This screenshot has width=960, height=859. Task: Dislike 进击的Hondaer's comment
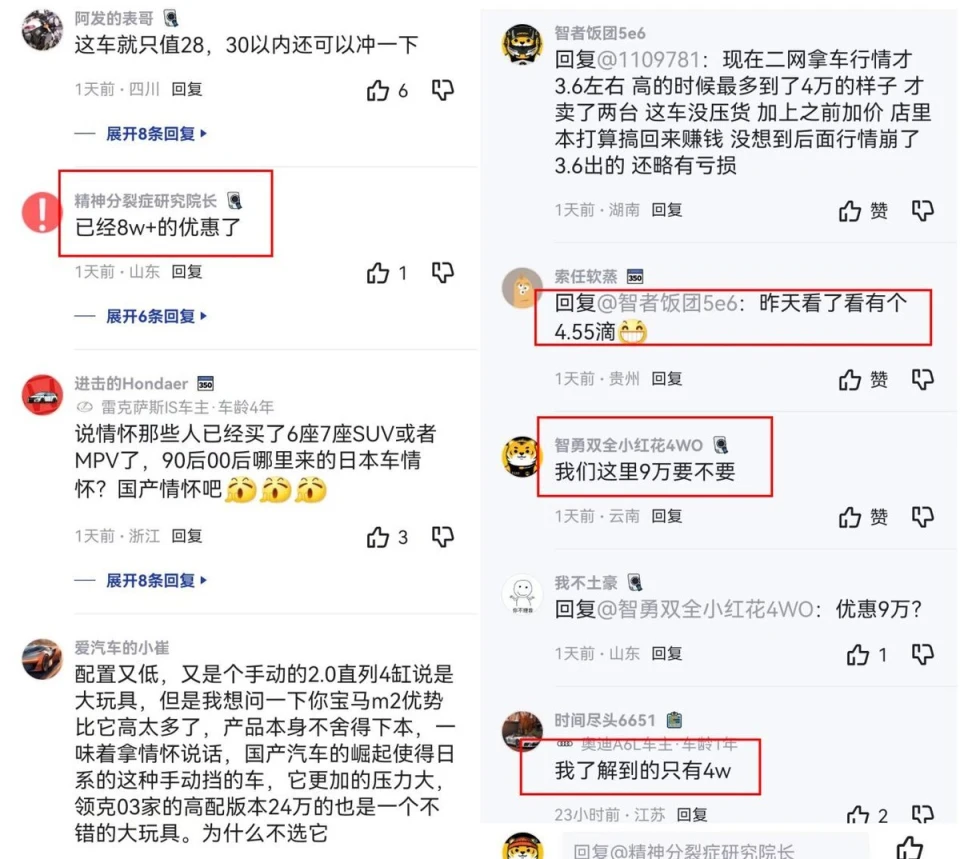coord(443,537)
